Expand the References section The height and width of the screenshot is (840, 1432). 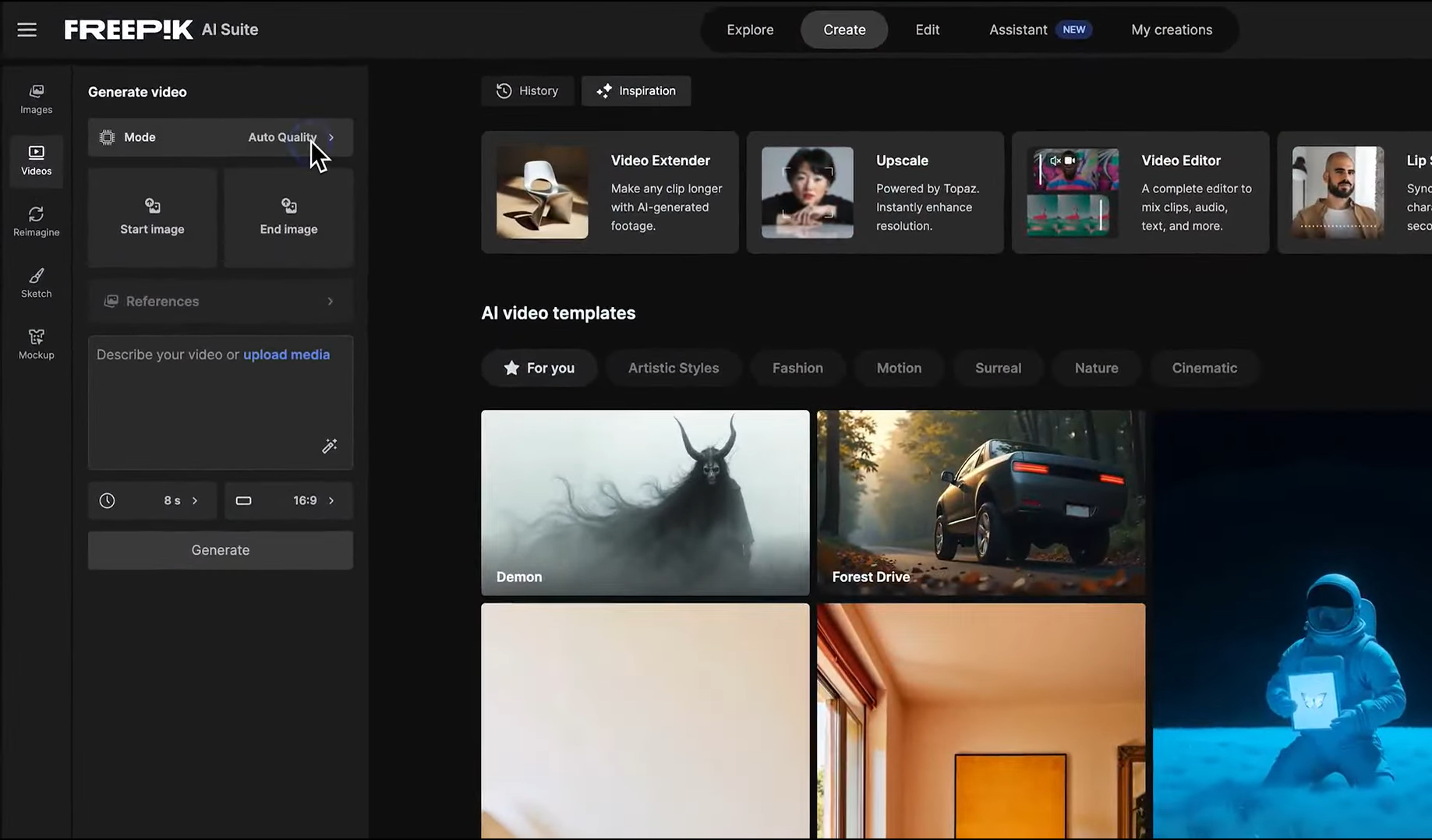[221, 301]
